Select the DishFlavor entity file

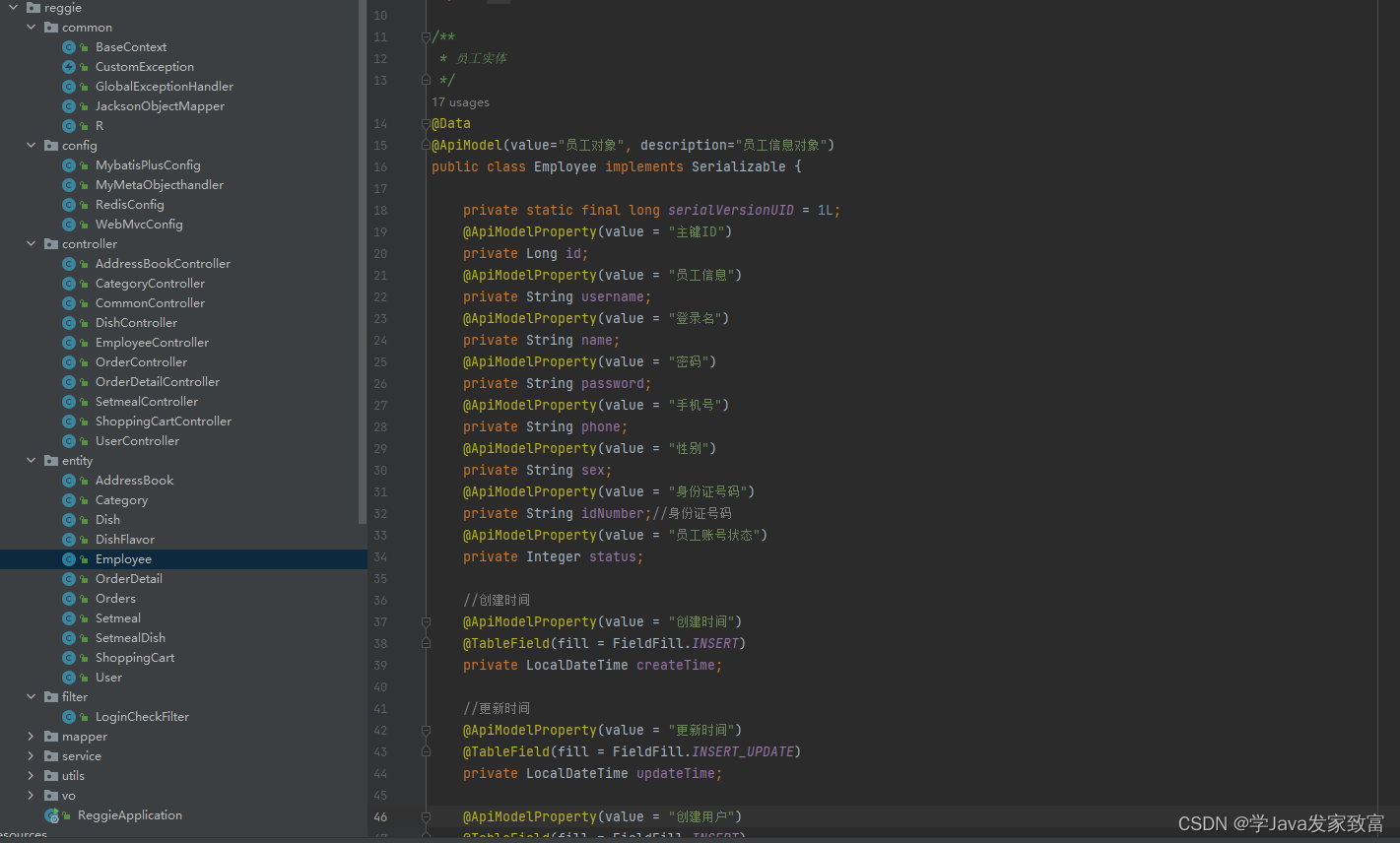125,540
